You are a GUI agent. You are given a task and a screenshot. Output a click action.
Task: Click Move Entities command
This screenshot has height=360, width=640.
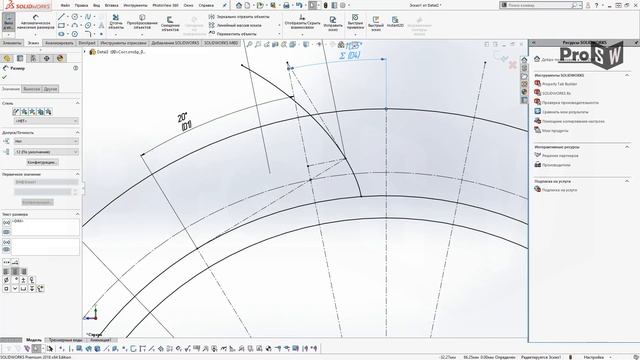coord(233,34)
